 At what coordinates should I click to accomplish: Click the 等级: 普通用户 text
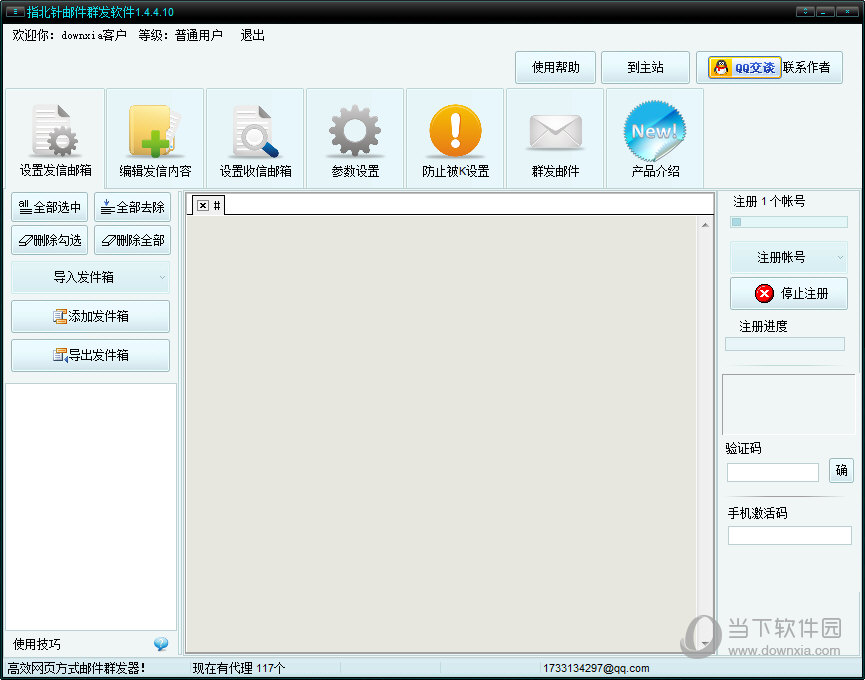coord(180,35)
